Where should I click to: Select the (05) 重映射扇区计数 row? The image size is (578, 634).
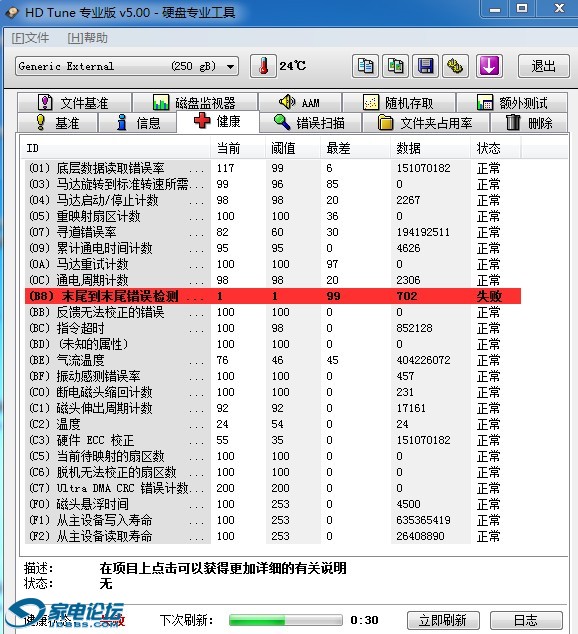point(273,216)
